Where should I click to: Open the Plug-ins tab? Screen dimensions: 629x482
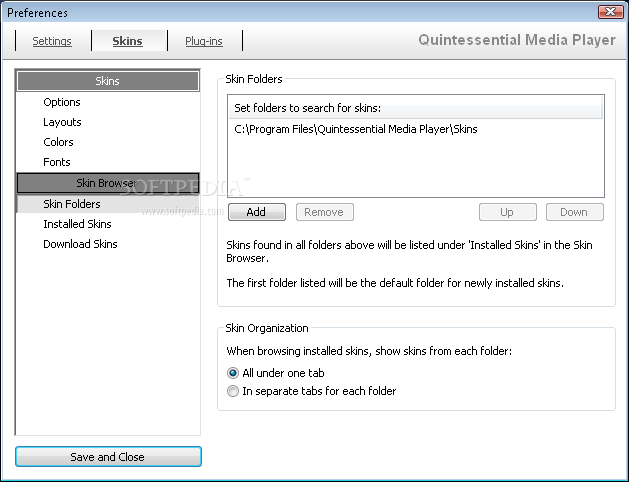click(204, 41)
